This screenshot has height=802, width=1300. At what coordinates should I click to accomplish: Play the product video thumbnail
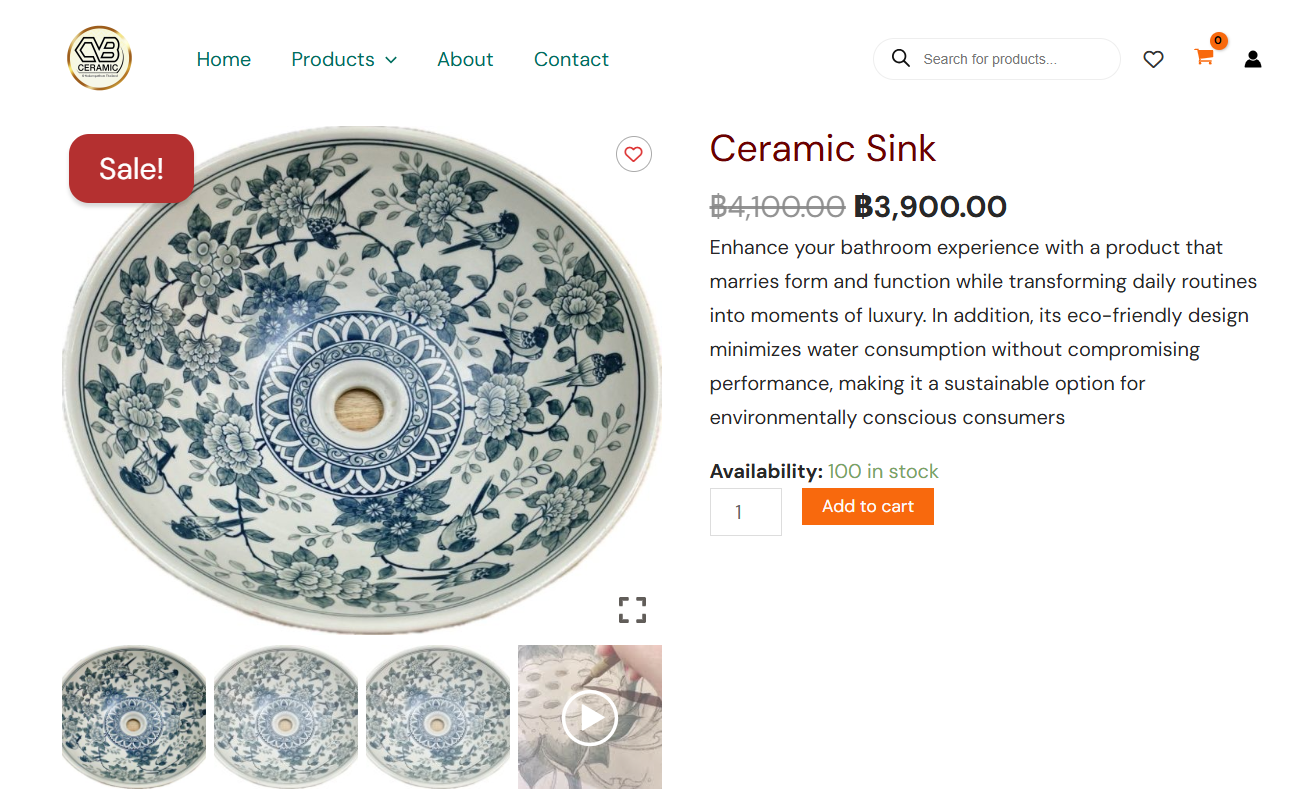(590, 717)
